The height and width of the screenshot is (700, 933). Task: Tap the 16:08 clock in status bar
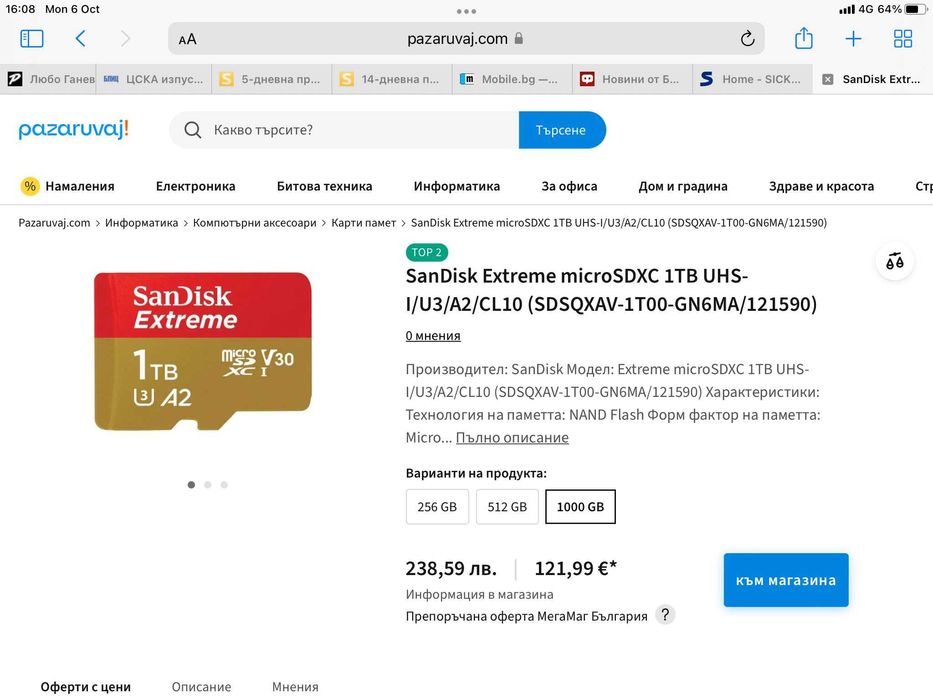tap(20, 10)
